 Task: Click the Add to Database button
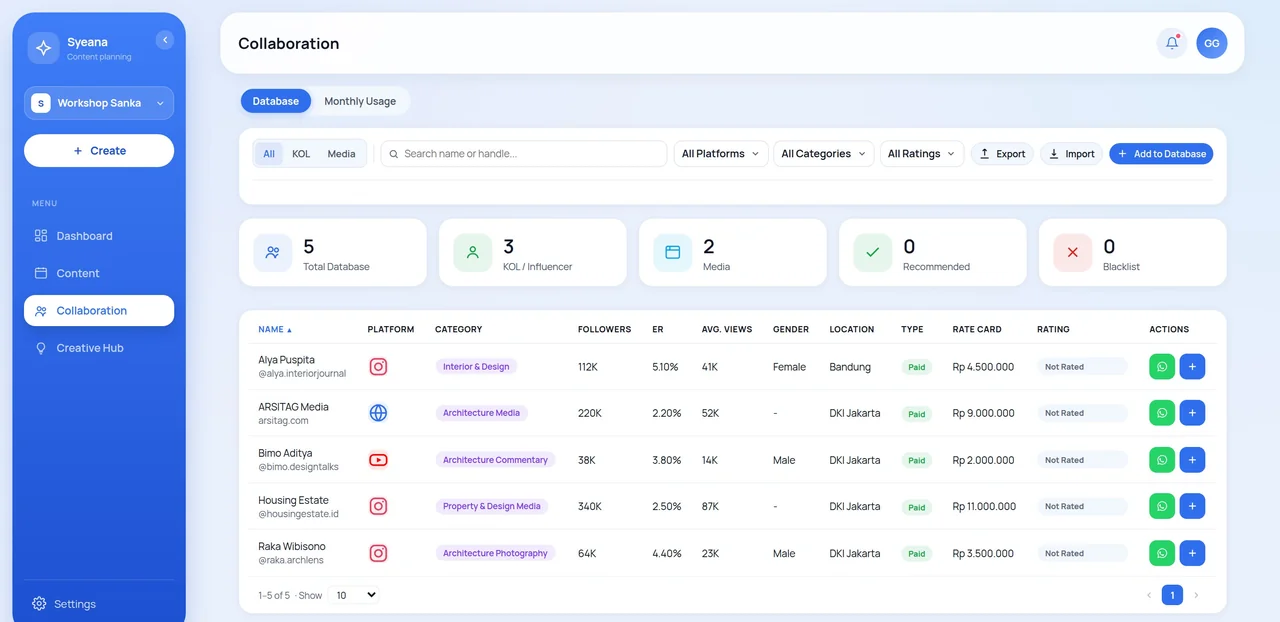[x=1161, y=154]
